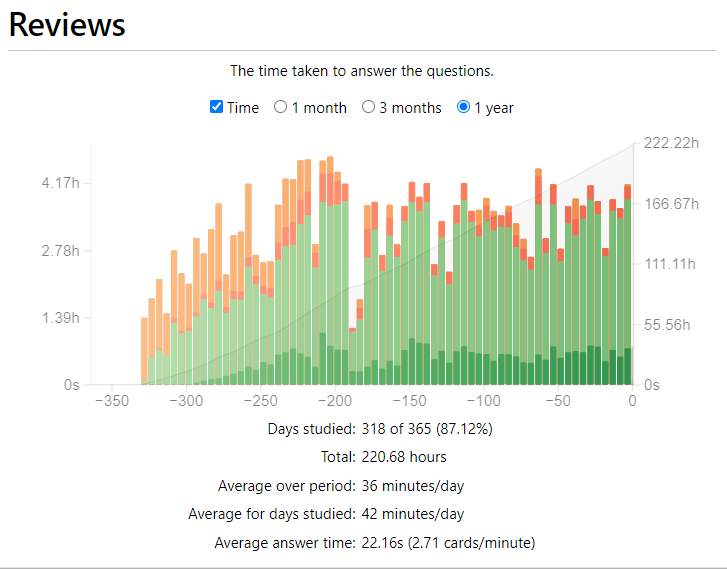Click the '3 months' label text
727x569 pixels.
tap(410, 108)
